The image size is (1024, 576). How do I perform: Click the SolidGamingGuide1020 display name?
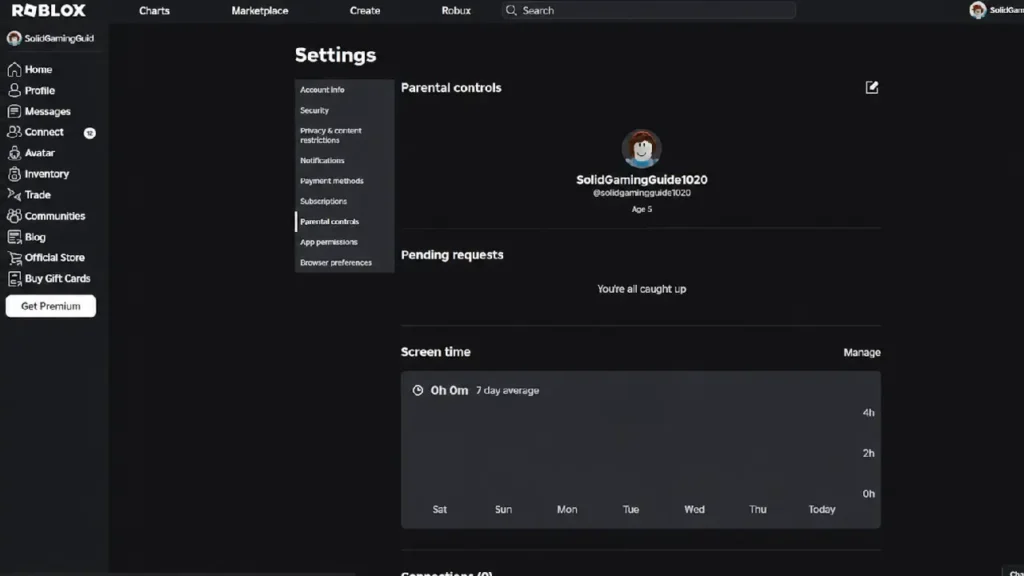[x=641, y=180]
